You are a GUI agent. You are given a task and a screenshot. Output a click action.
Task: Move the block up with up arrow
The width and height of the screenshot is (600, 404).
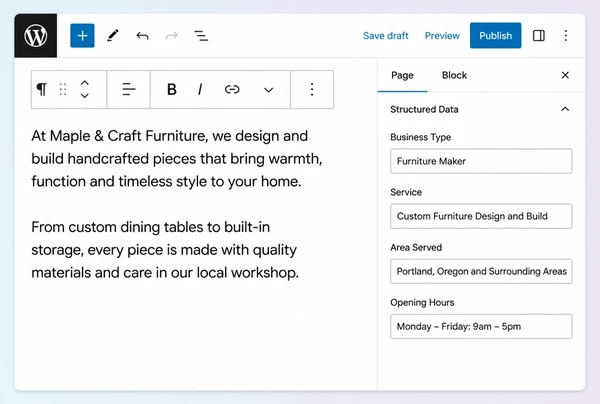point(85,83)
